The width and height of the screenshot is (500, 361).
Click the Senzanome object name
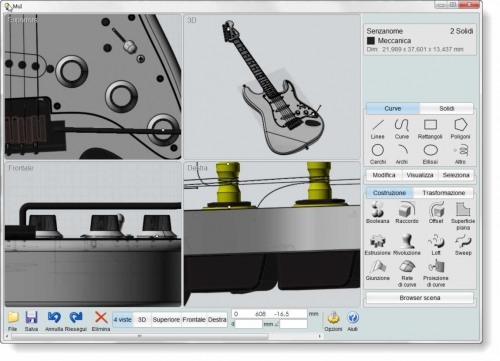(385, 31)
